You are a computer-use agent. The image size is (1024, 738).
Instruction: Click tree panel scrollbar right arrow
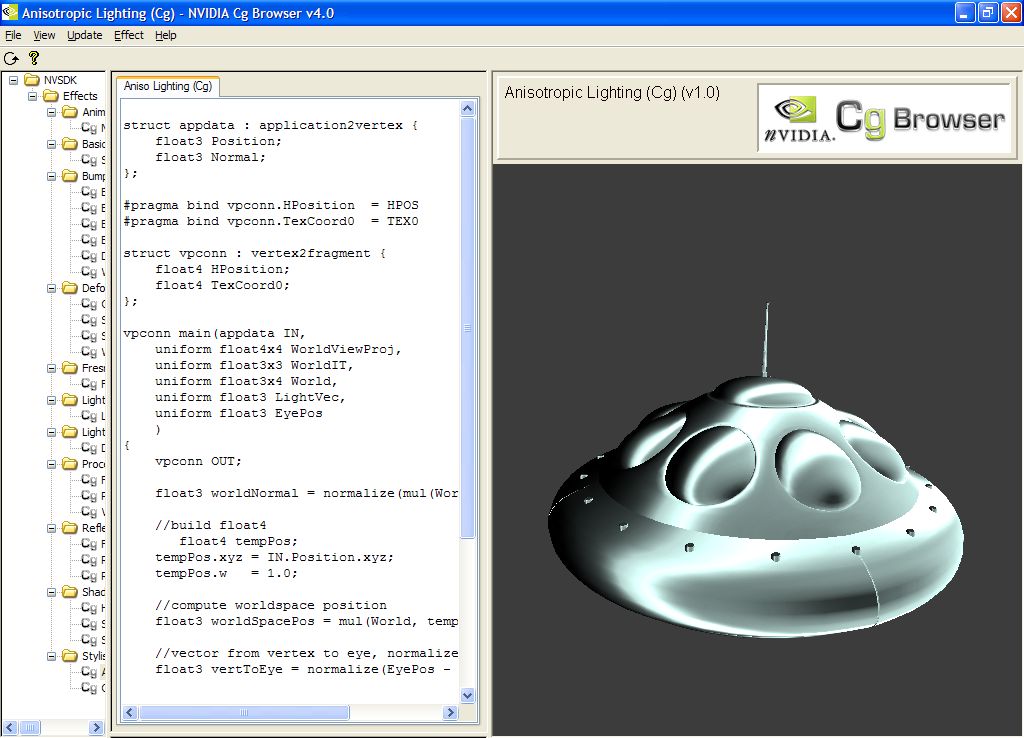(96, 727)
